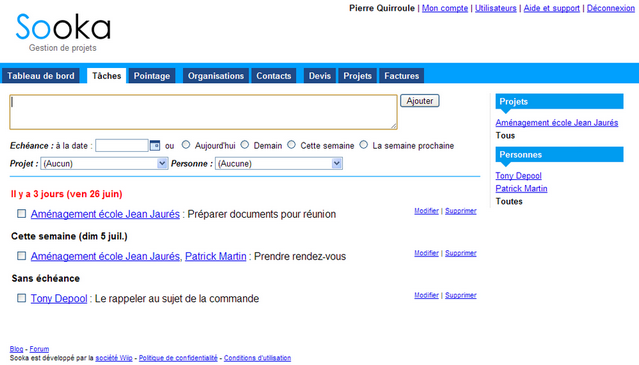The image size is (639, 365).
Task: Check the 'Prendre rendez-vous' task box
Action: (x=21, y=256)
